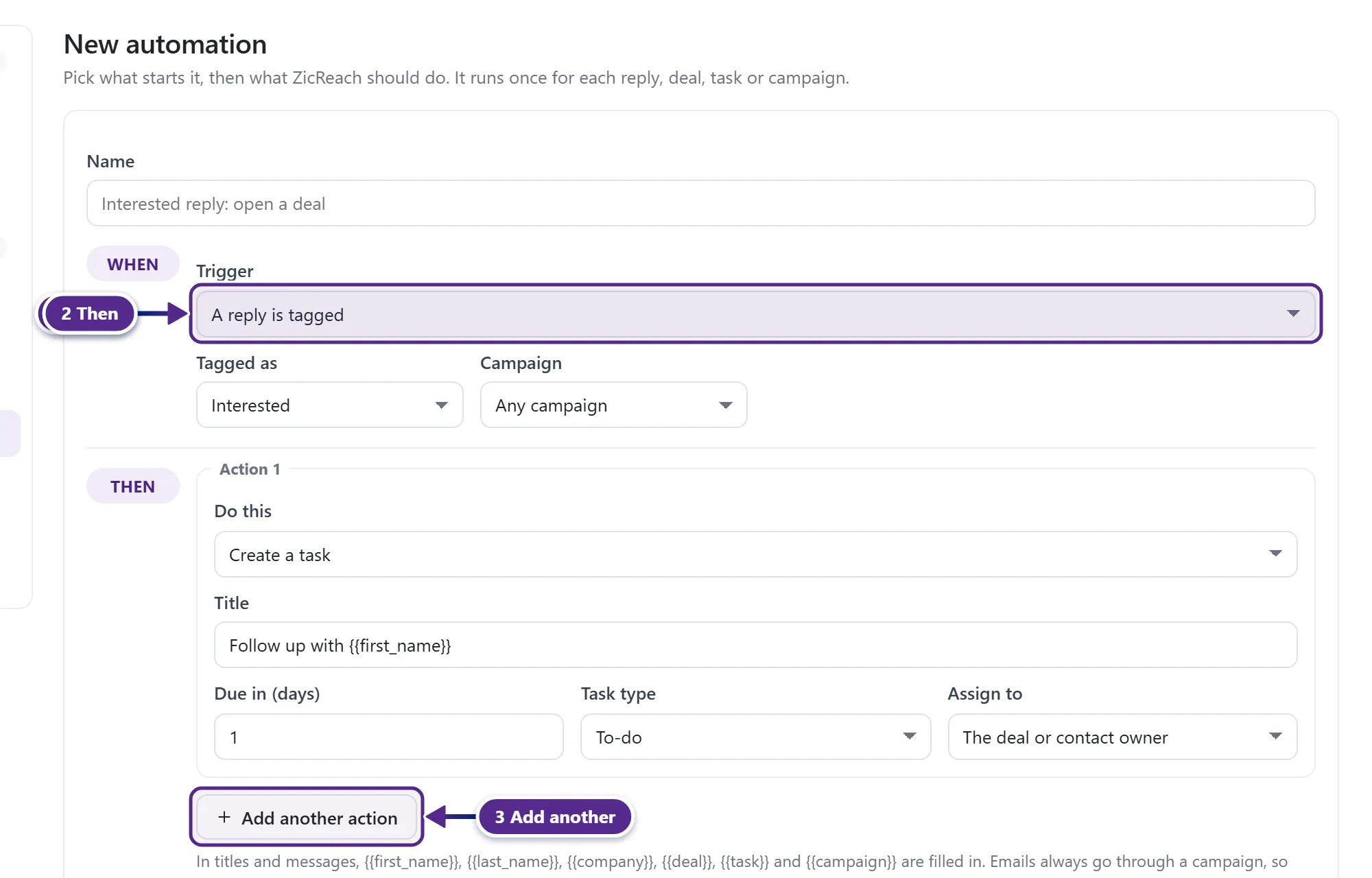The height and width of the screenshot is (878, 1372).
Task: Click the 'New automation' heading
Action: coord(165,44)
